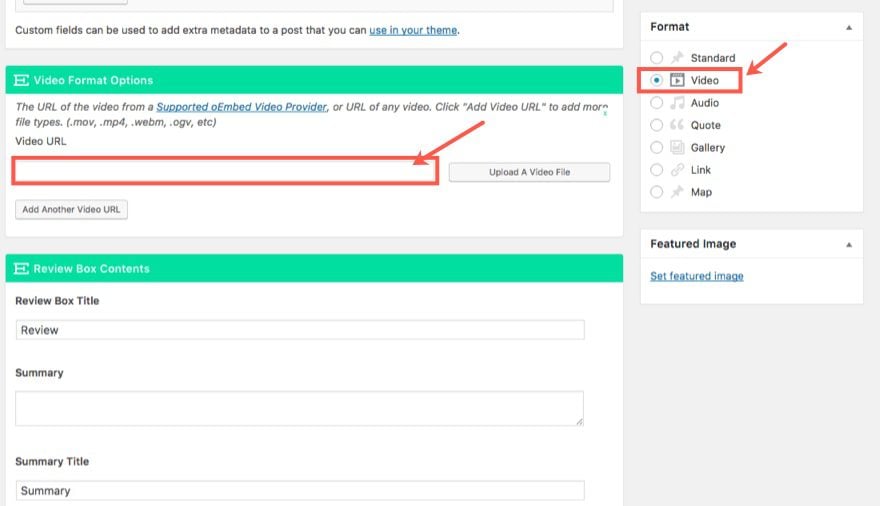Click the Add Another Video URL button
This screenshot has height=506, width=880.
point(71,209)
